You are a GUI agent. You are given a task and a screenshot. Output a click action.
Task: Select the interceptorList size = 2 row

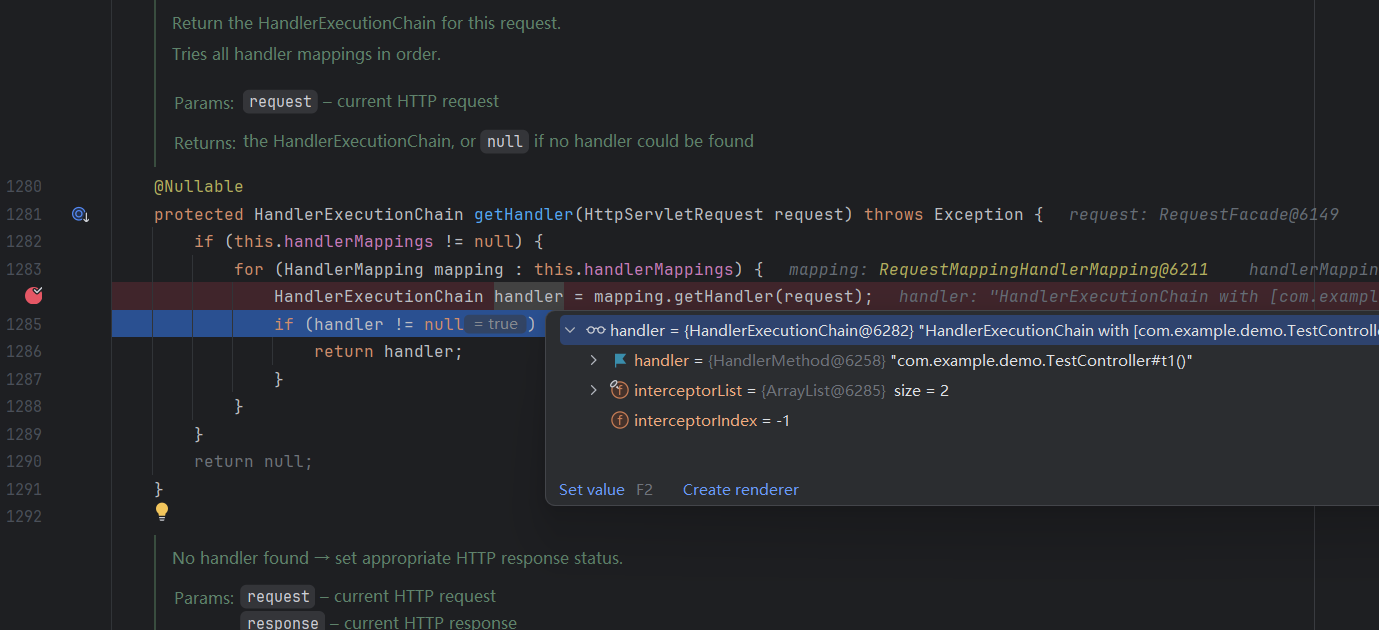pos(790,391)
